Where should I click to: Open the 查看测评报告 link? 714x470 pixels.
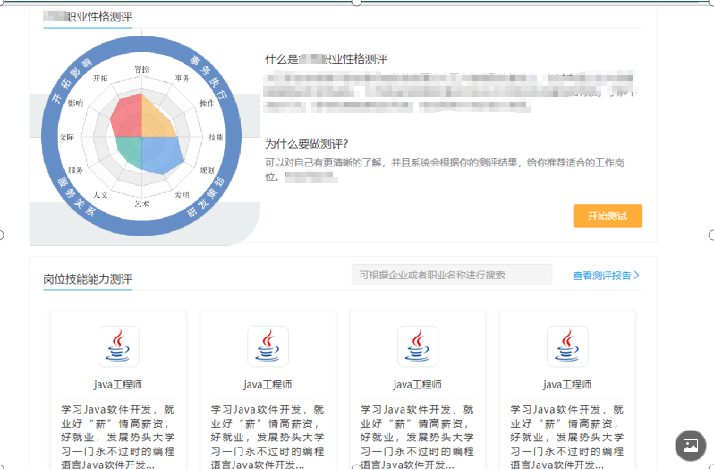[x=601, y=275]
